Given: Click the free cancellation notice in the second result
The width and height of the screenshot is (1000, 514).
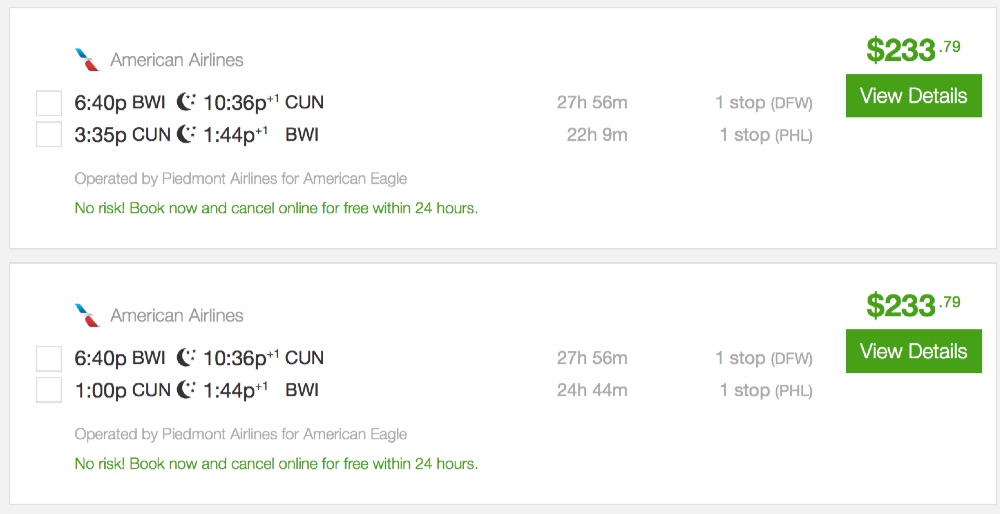Looking at the screenshot, I should coord(276,465).
